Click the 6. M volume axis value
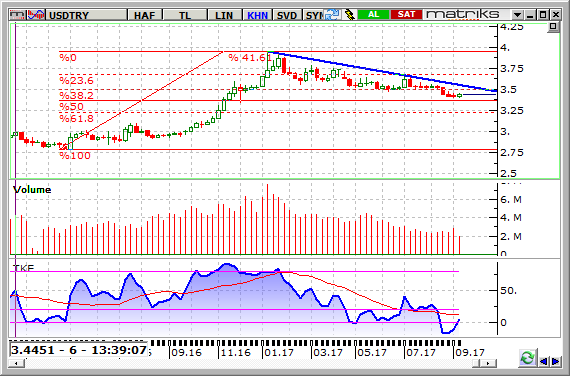The width and height of the screenshot is (570, 376). (x=511, y=200)
